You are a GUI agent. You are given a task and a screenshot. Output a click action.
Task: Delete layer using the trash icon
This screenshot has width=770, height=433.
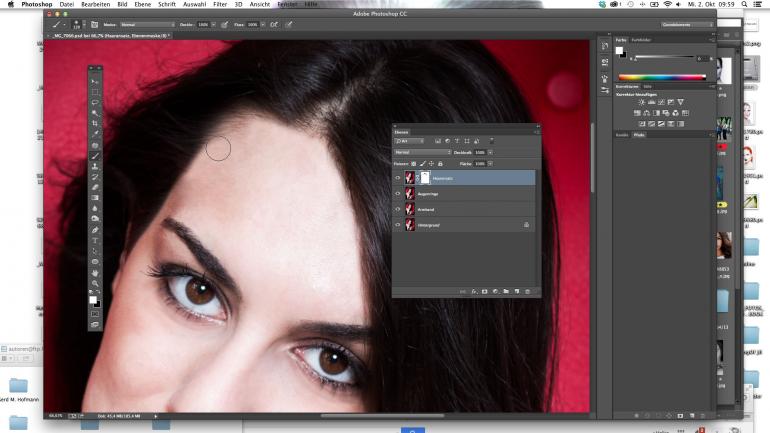point(527,292)
